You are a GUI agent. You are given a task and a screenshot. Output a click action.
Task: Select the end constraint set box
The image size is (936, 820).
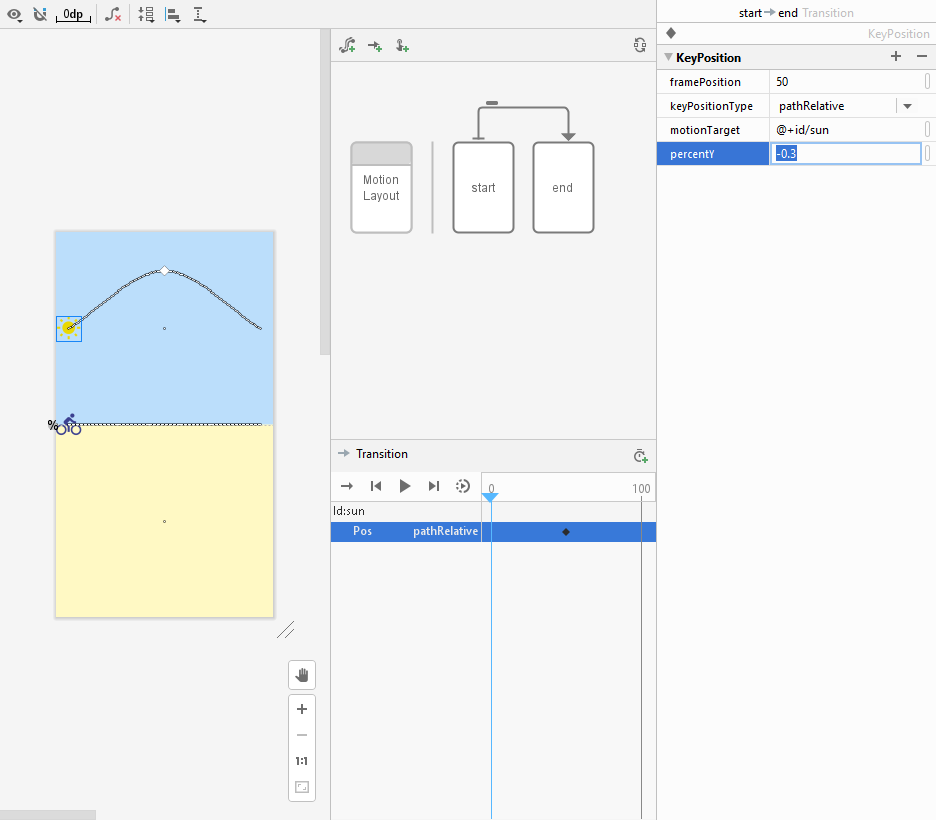[x=563, y=187]
